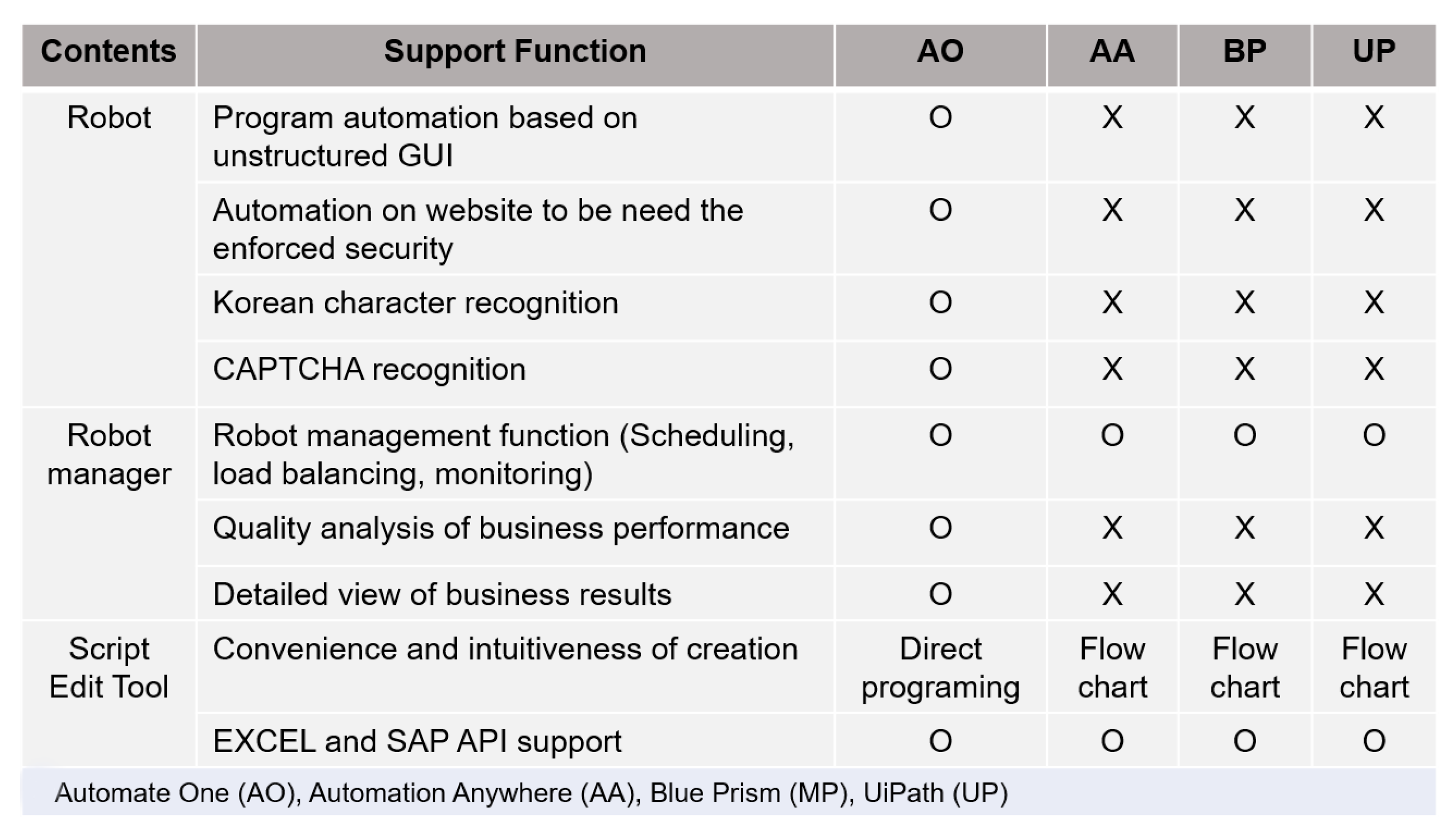Click Detailed view of business results
Image resolution: width=1456 pixels, height=832 pixels.
click(x=442, y=594)
